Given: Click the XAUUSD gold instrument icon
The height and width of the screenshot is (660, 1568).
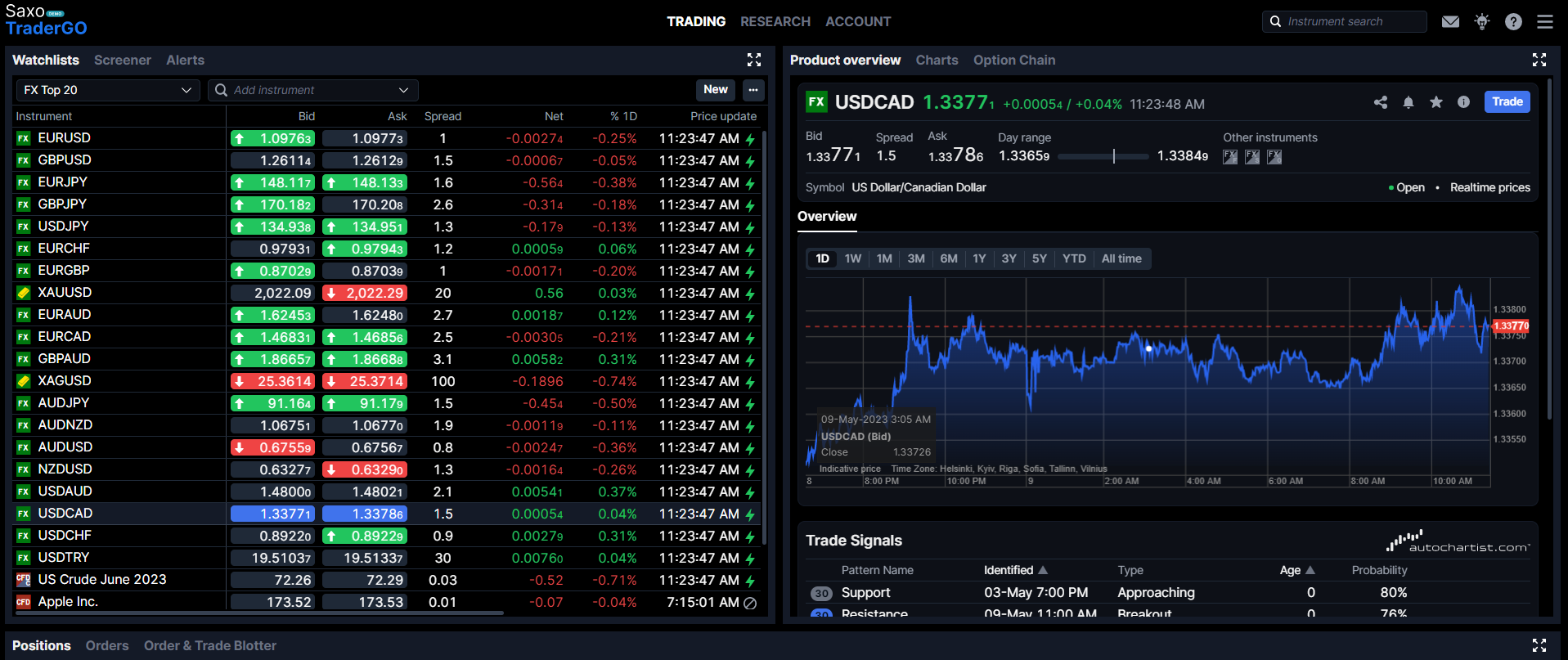Looking at the screenshot, I should (24, 293).
